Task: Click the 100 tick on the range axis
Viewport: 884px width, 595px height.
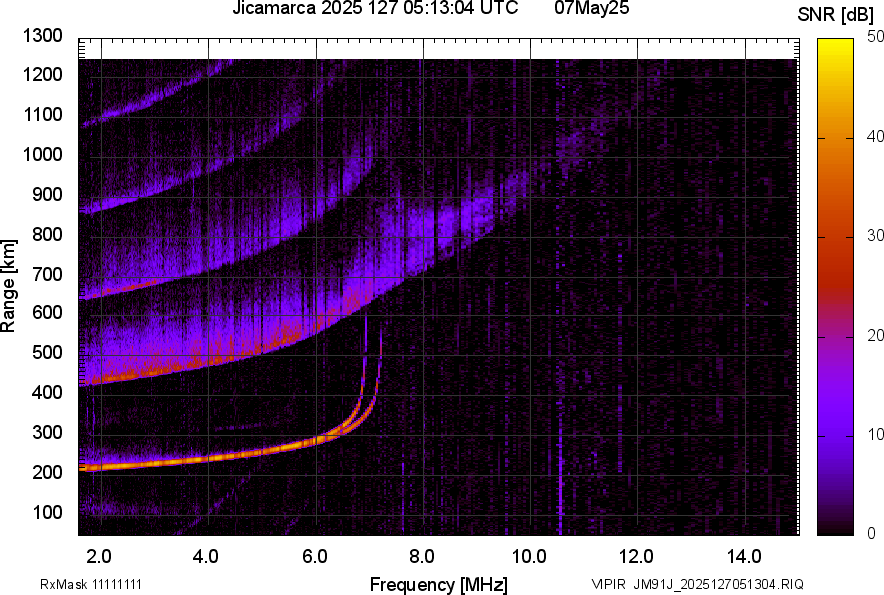Action: (x=46, y=512)
